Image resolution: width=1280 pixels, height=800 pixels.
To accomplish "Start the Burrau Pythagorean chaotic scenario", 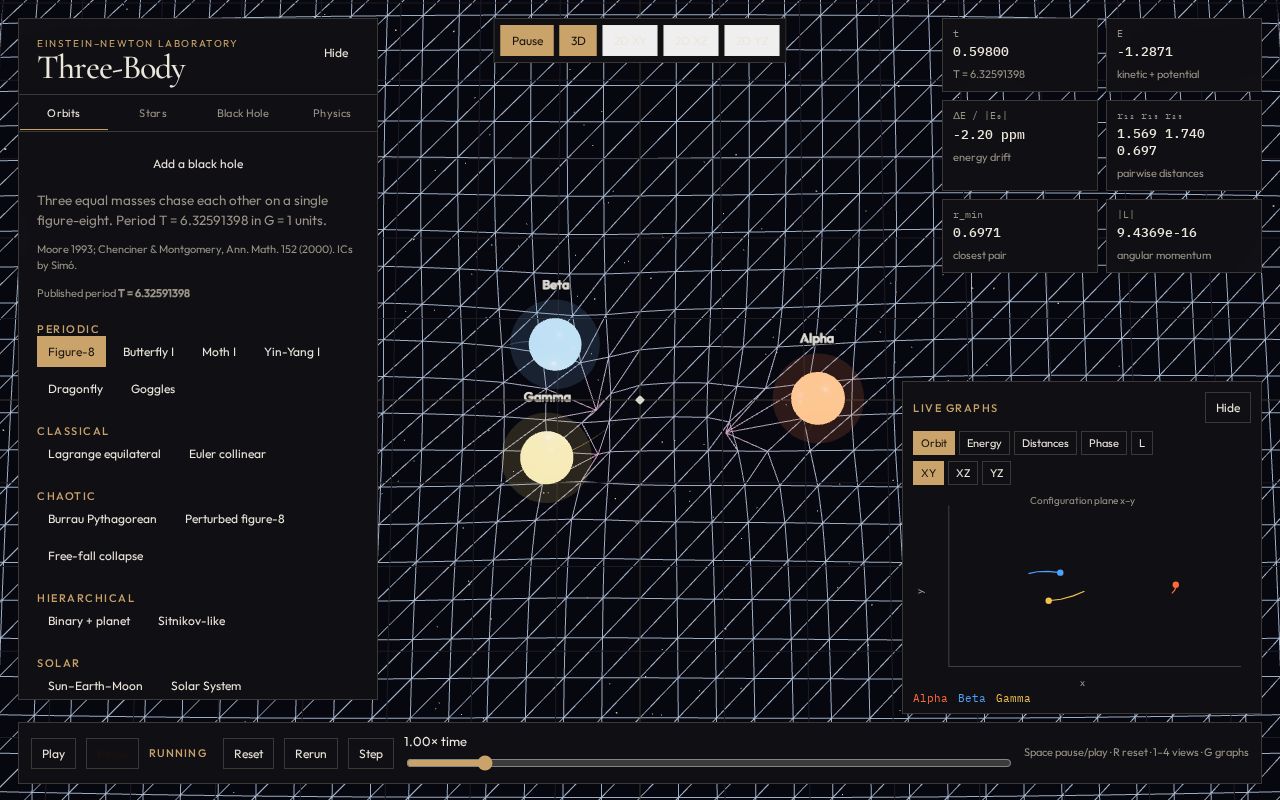I will [102, 519].
